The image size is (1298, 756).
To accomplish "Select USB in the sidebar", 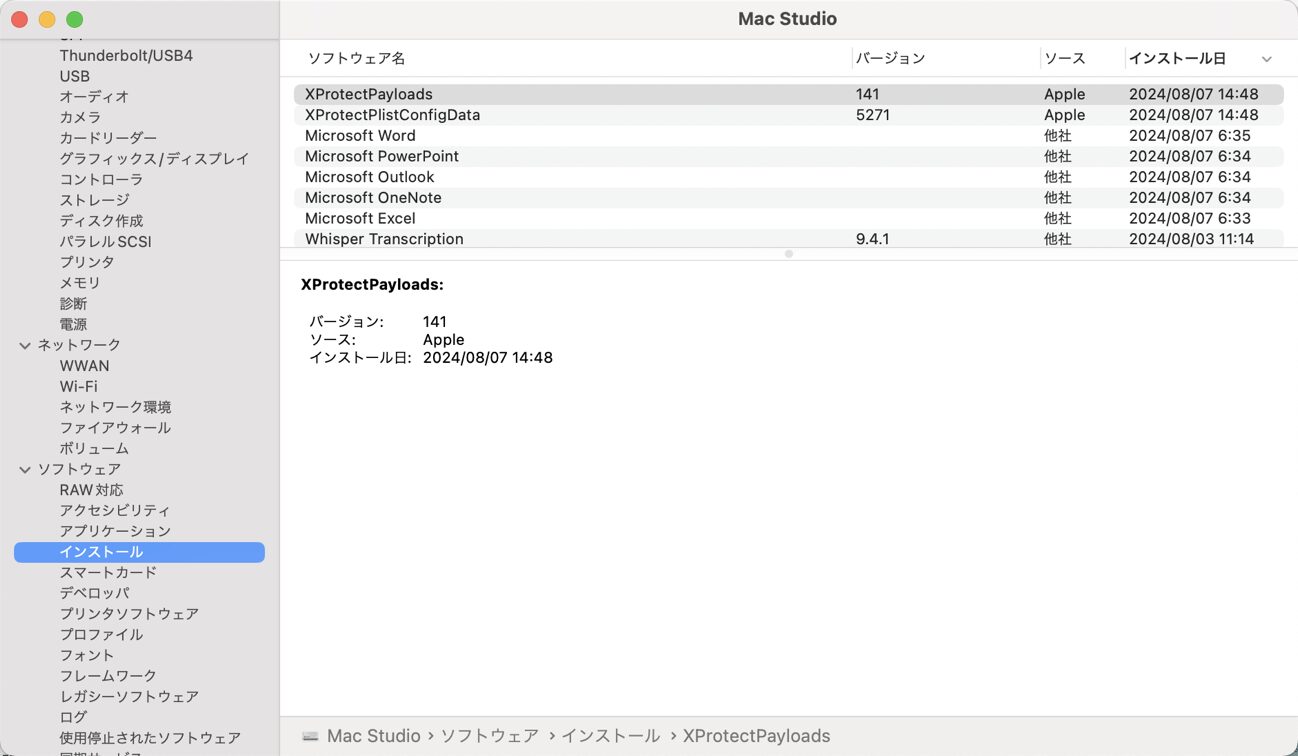I will tap(74, 76).
